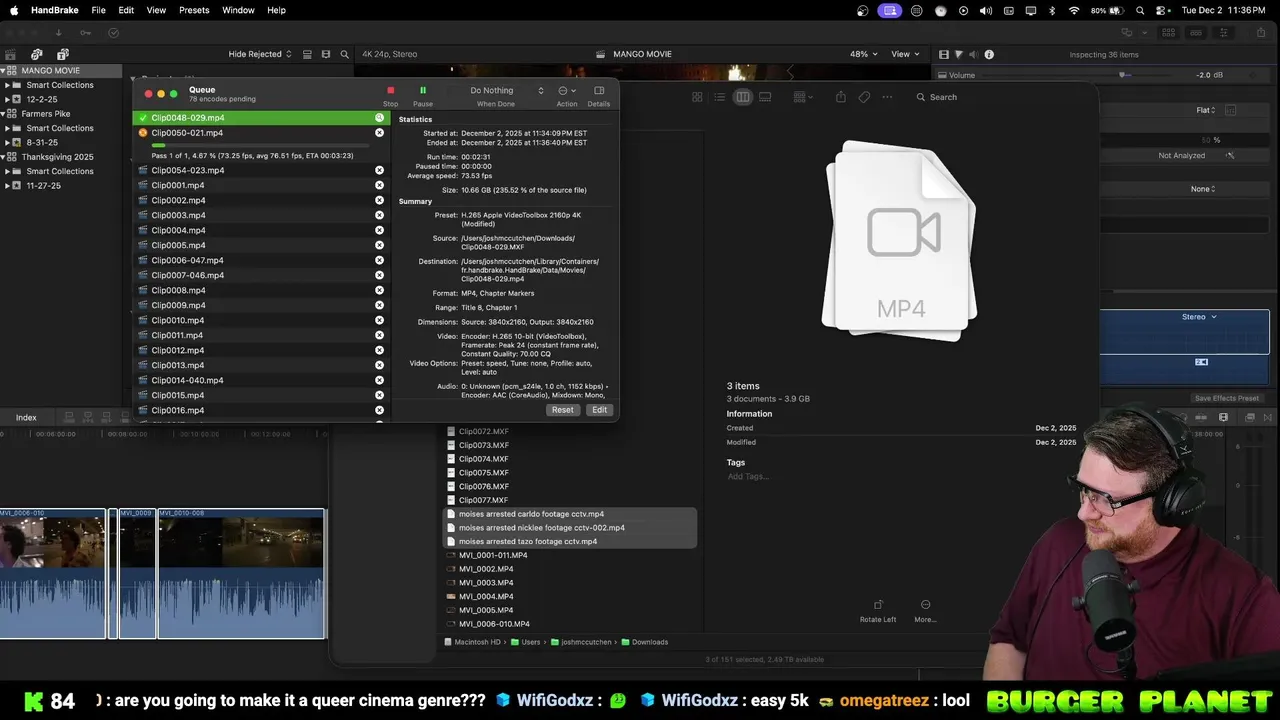This screenshot has height=720, width=1280.
Task: Click More… in Finder preview actions
Action: tap(925, 611)
